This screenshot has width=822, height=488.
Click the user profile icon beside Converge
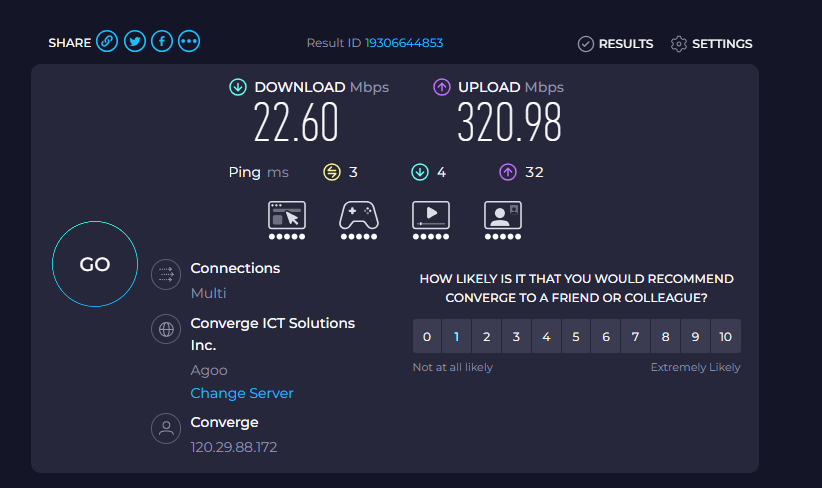pyautogui.click(x=166, y=428)
